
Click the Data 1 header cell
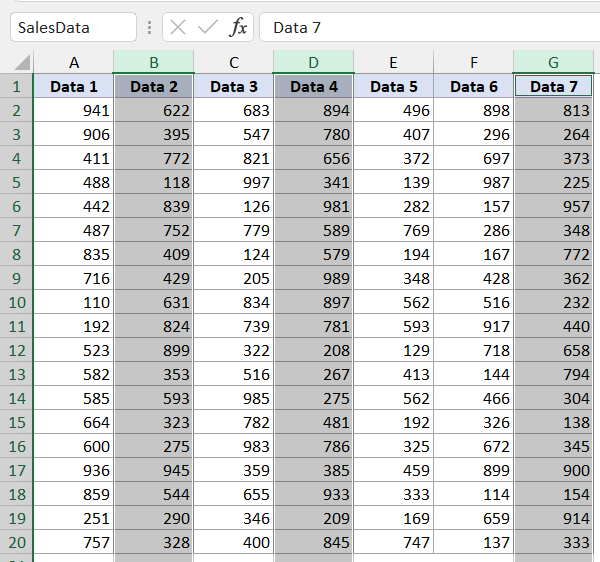click(x=74, y=87)
